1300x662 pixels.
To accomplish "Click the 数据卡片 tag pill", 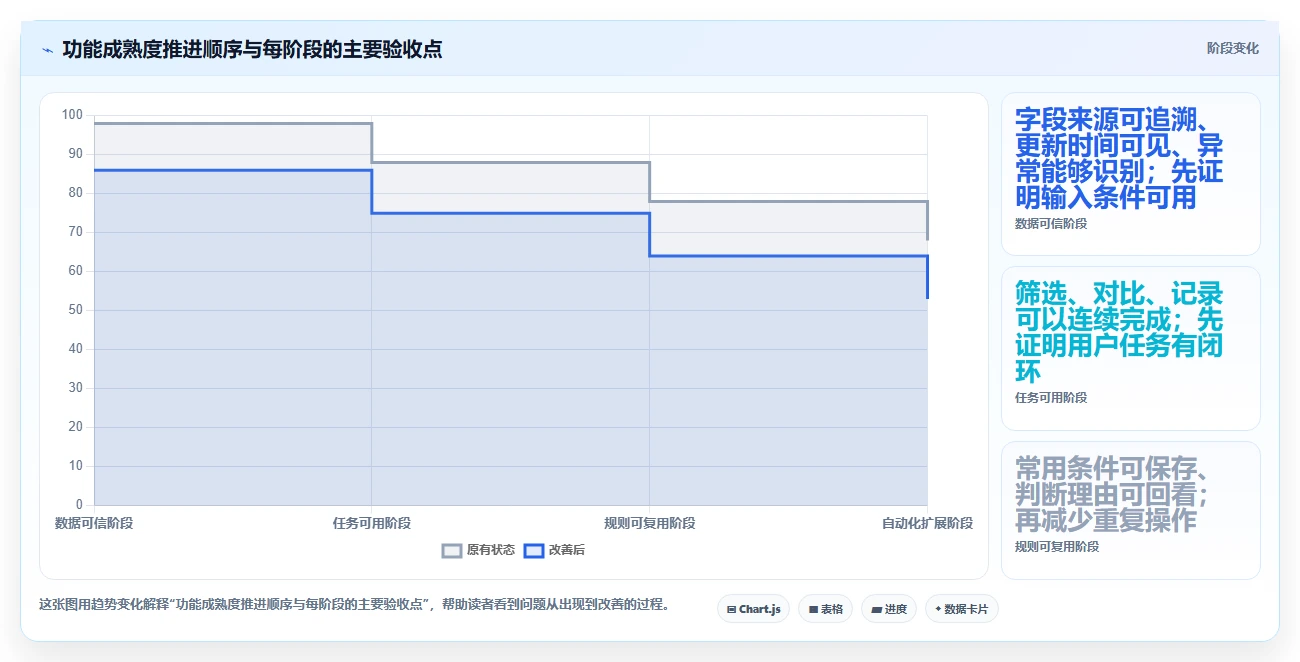I will click(x=962, y=609).
